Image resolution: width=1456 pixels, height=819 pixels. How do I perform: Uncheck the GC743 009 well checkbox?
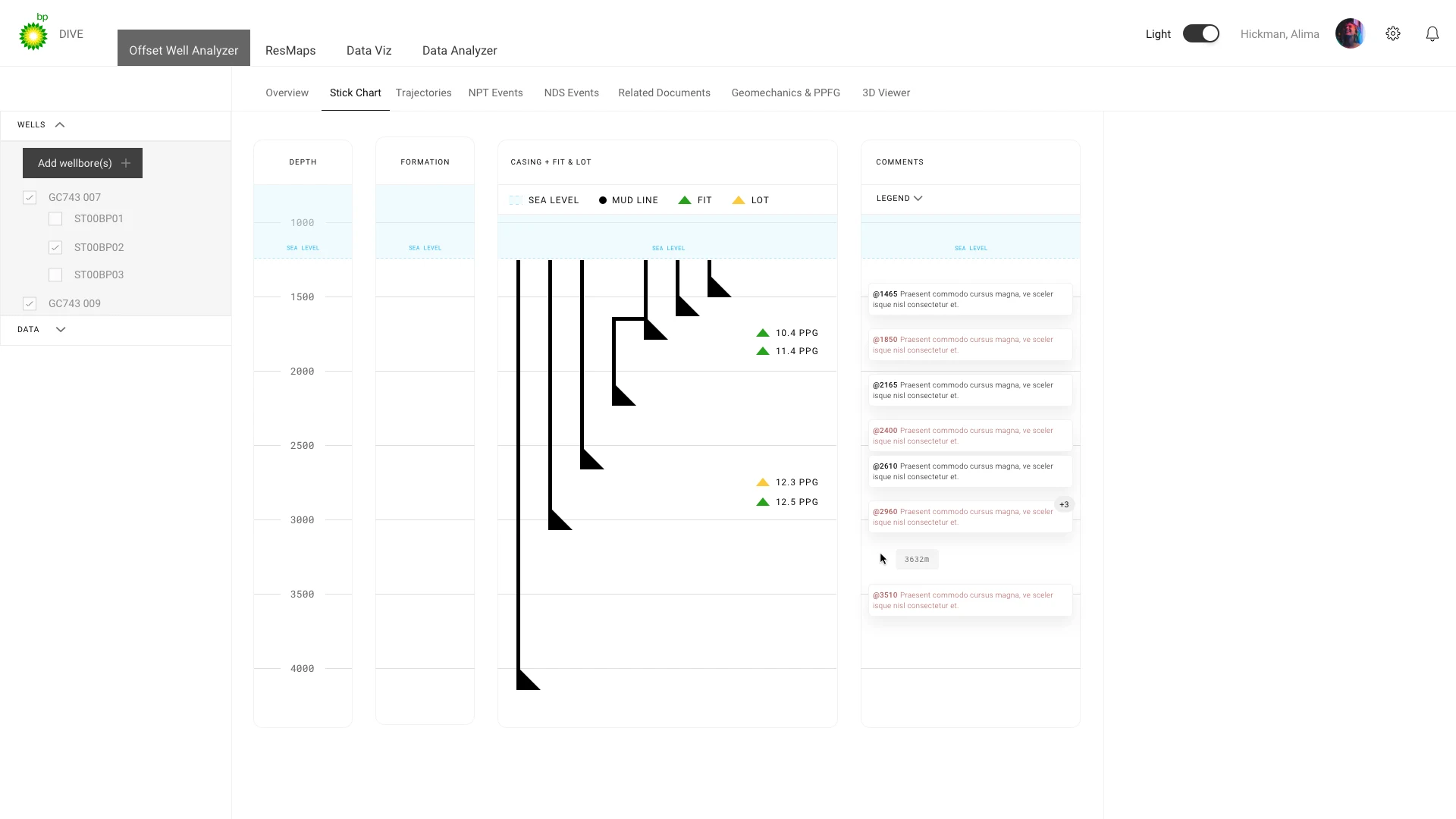30,303
